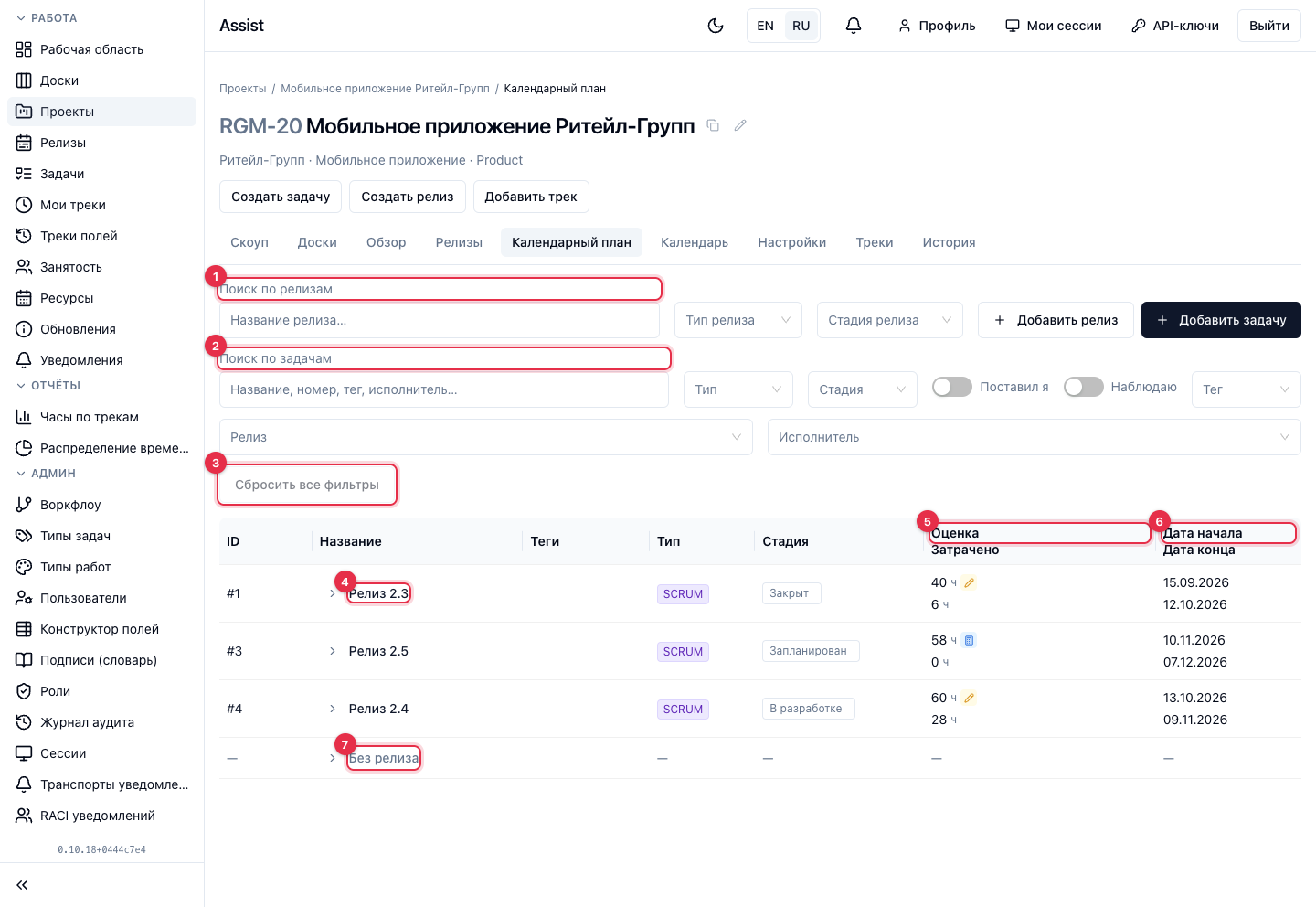Screen dimensions: 1316x907
Task: Click Добавить задачу dark button
Action: pyautogui.click(x=1221, y=320)
